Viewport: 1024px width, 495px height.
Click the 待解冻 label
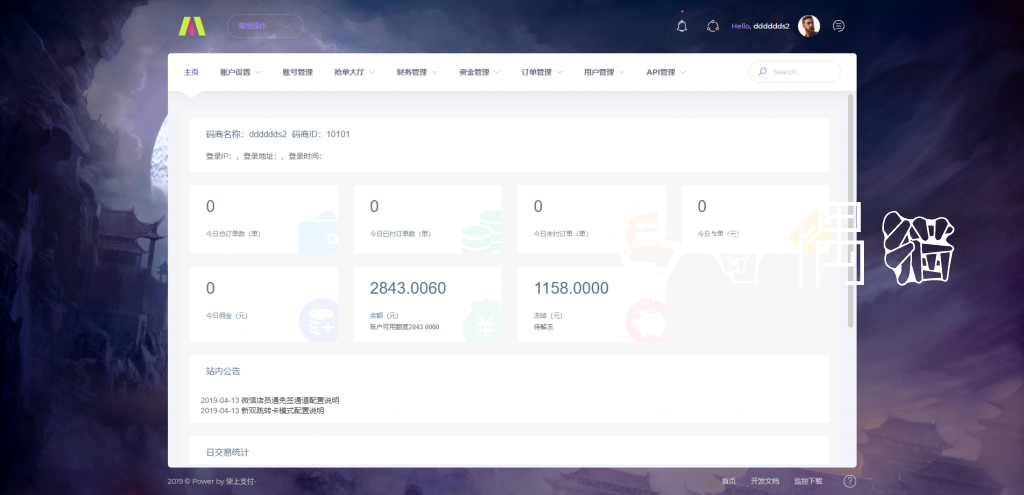coord(543,327)
